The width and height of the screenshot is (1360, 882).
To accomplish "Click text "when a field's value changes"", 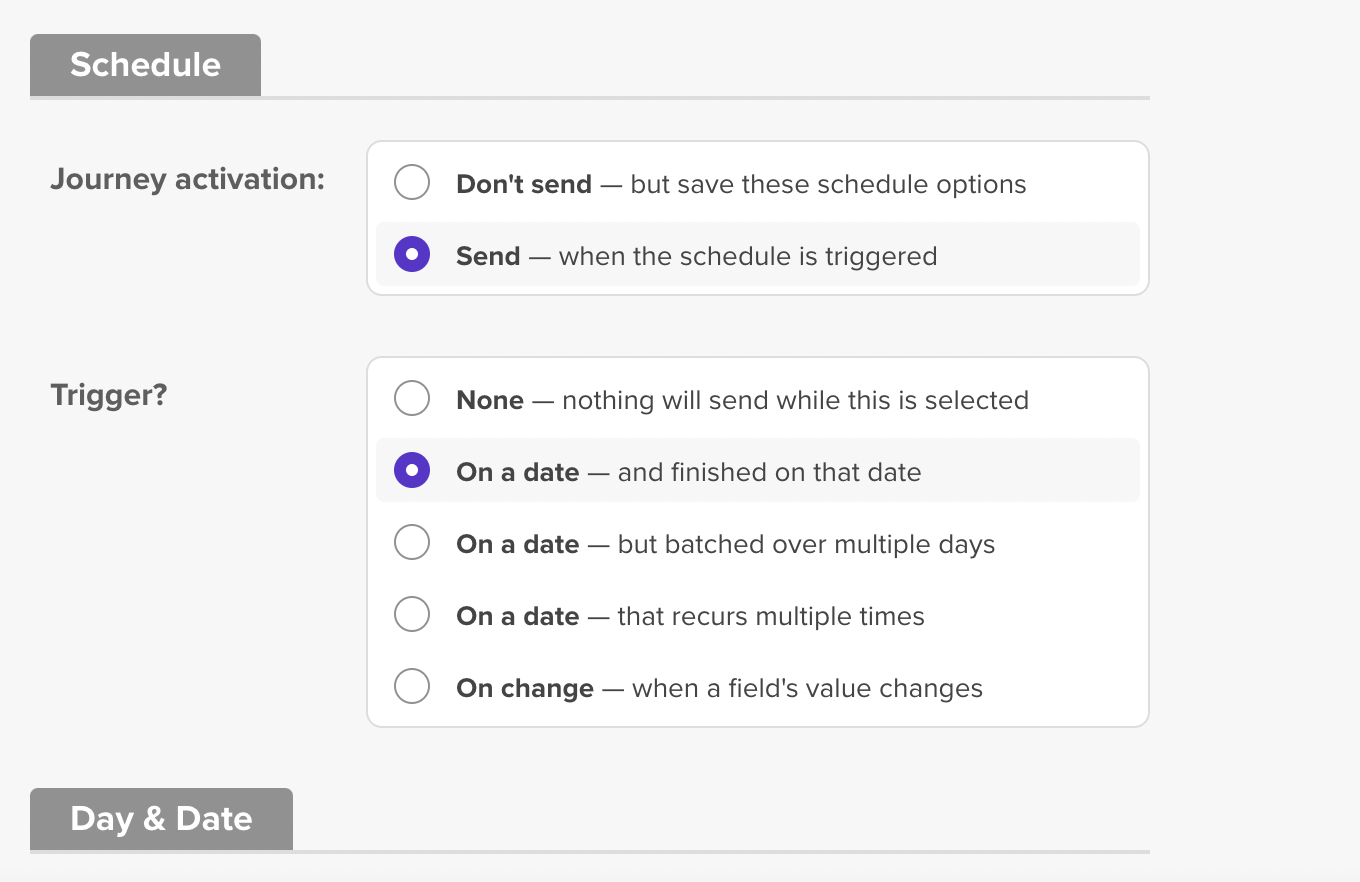I will click(807, 689).
